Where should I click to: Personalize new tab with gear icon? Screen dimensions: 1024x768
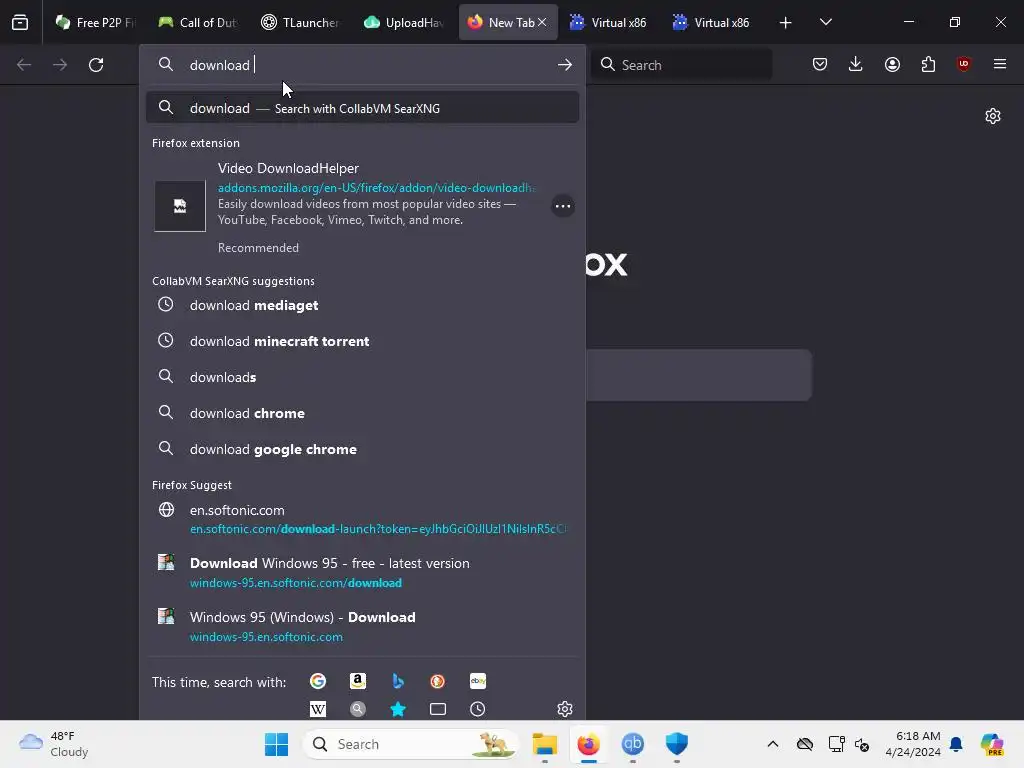[x=993, y=116]
